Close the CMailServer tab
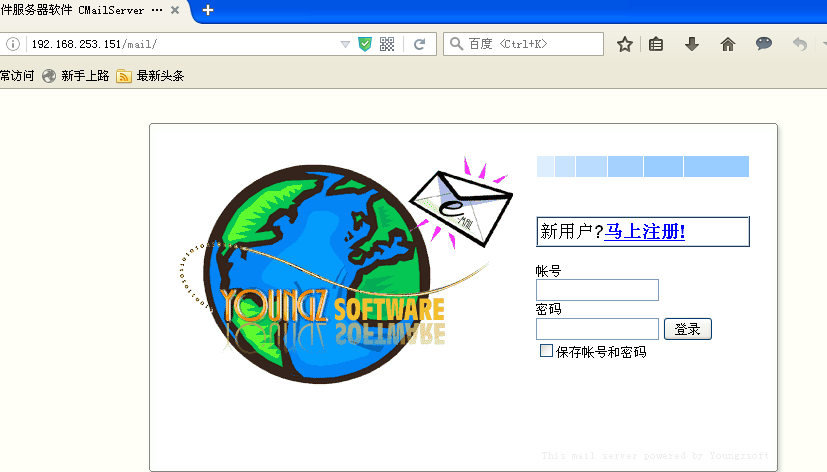 point(176,10)
